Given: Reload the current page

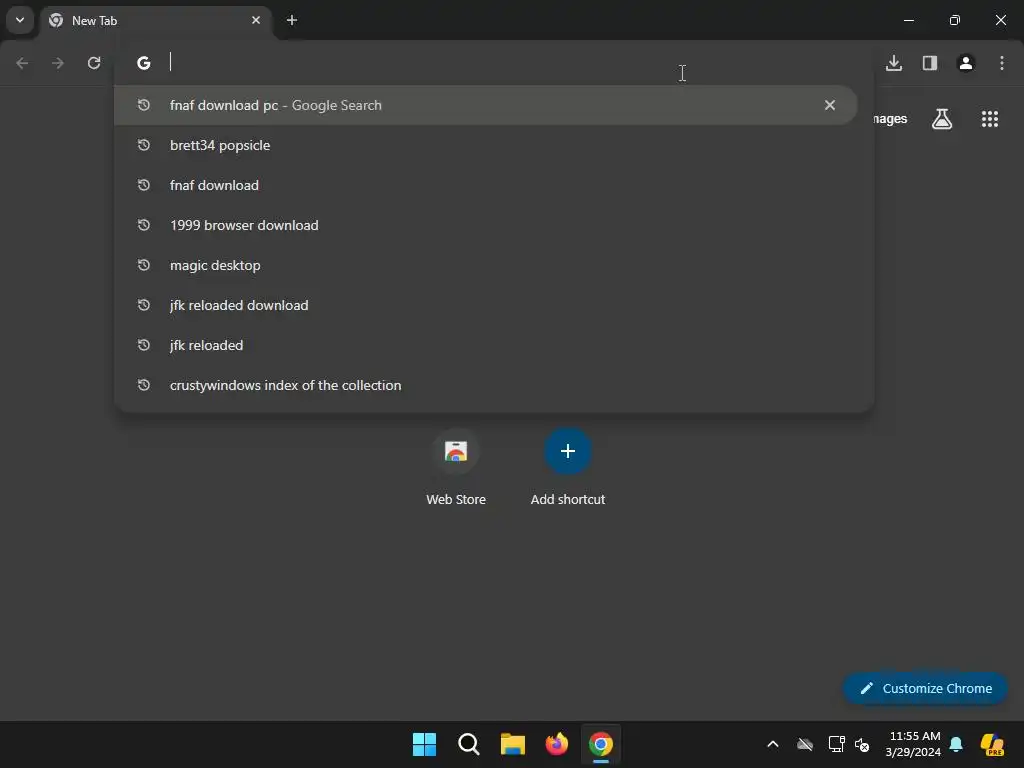Looking at the screenshot, I should pos(94,63).
